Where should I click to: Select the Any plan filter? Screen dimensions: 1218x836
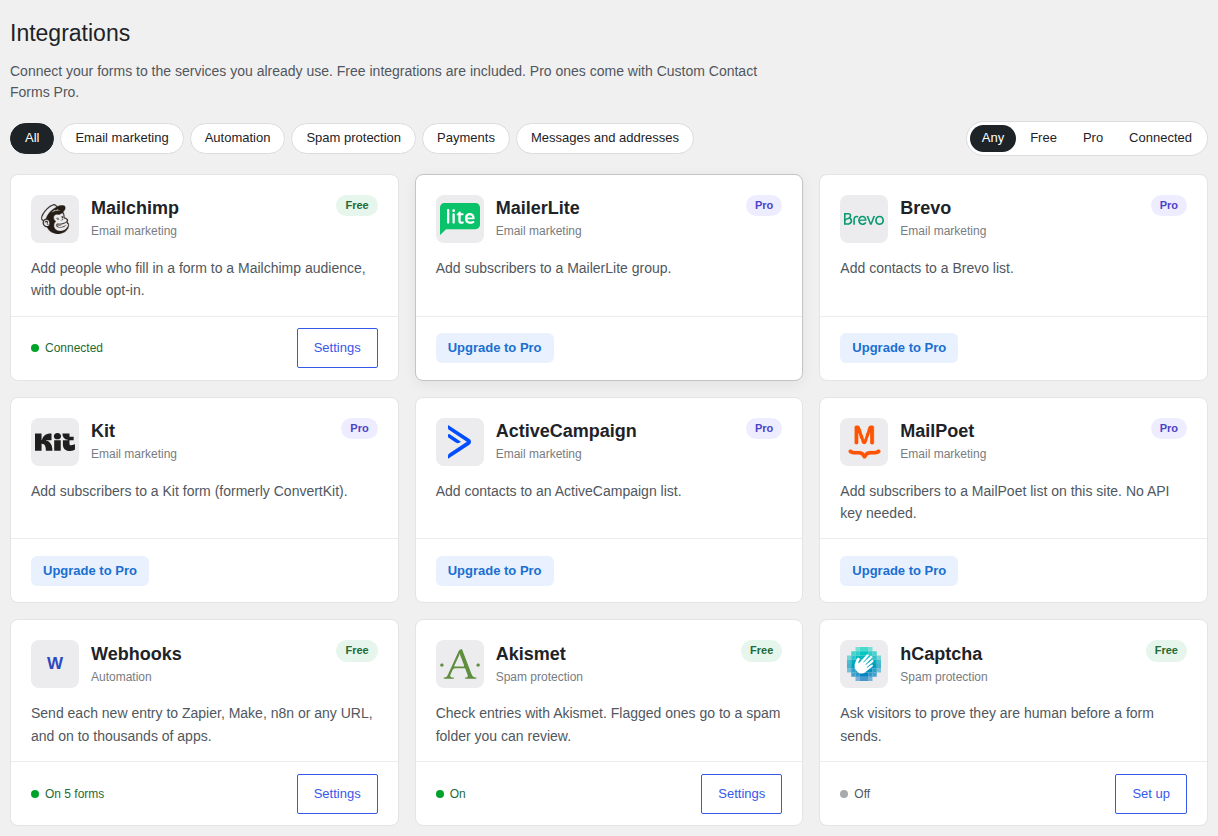pos(993,138)
